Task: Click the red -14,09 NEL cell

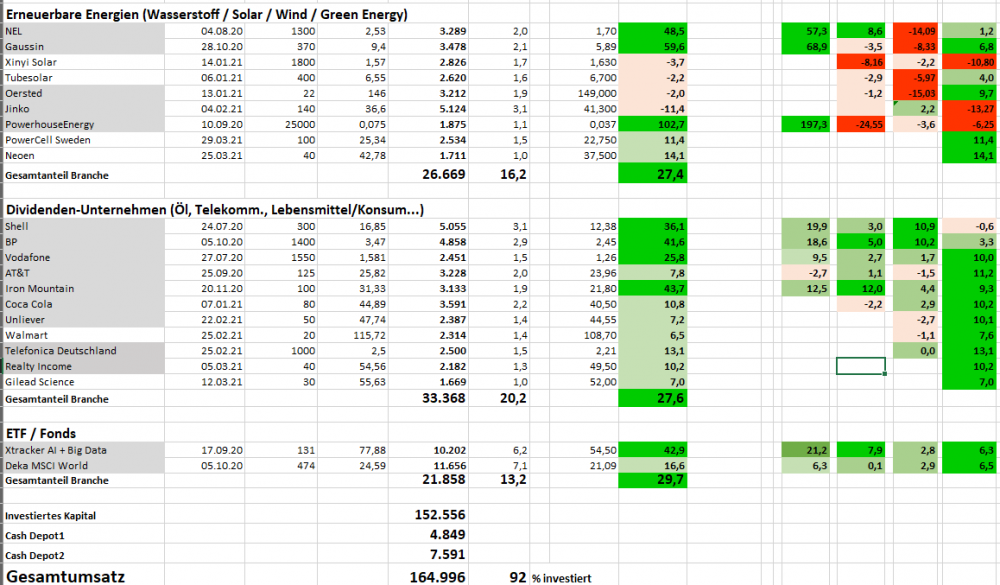Action: tap(916, 31)
